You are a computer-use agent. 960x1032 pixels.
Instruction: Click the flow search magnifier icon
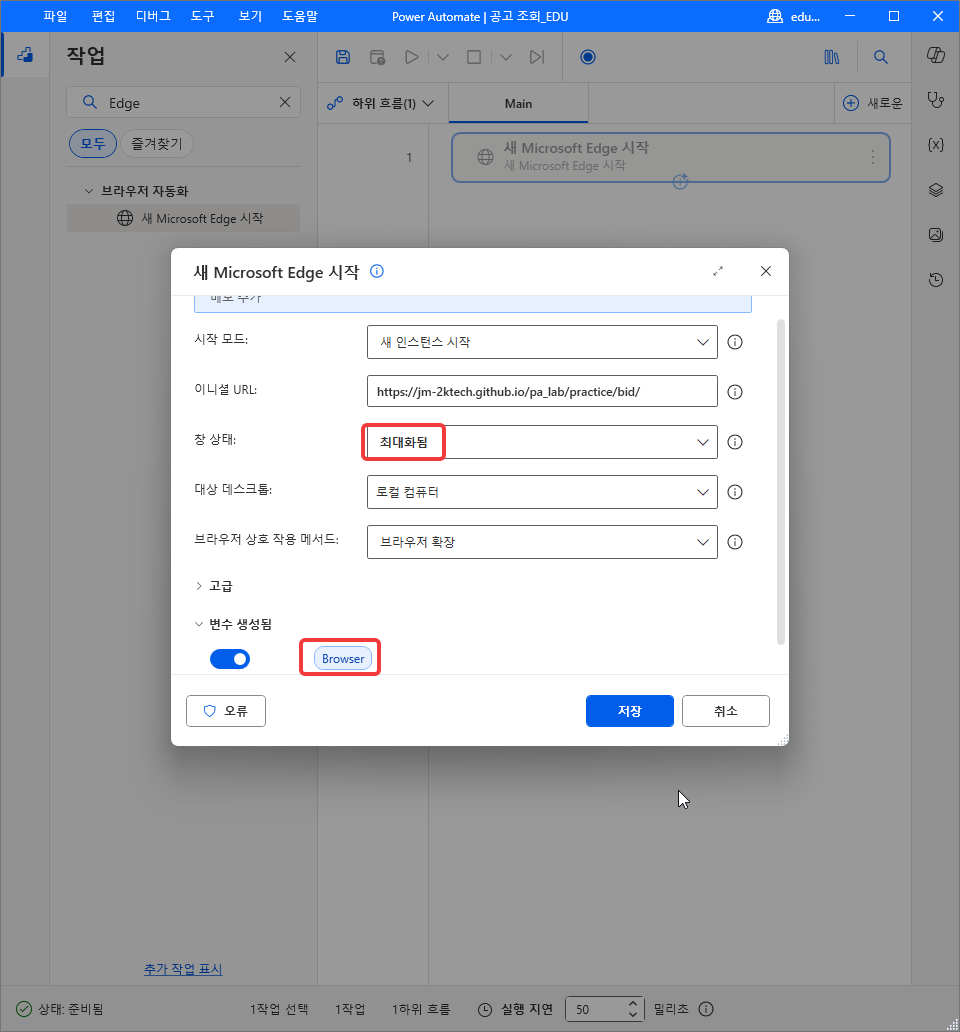tap(880, 57)
